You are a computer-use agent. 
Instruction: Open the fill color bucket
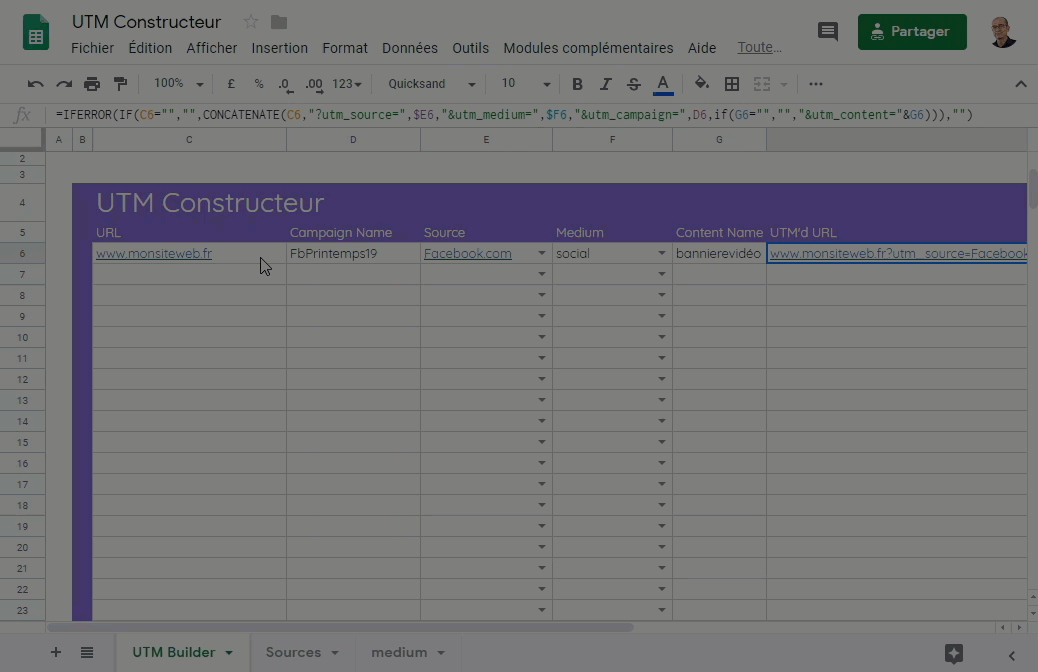coord(702,84)
